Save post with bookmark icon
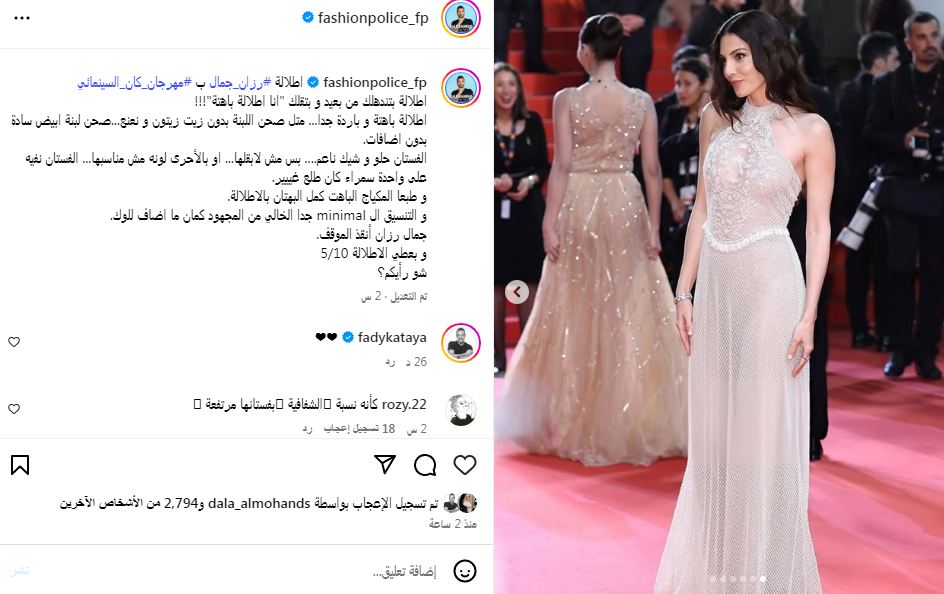This screenshot has height=594, width=944. (x=20, y=465)
